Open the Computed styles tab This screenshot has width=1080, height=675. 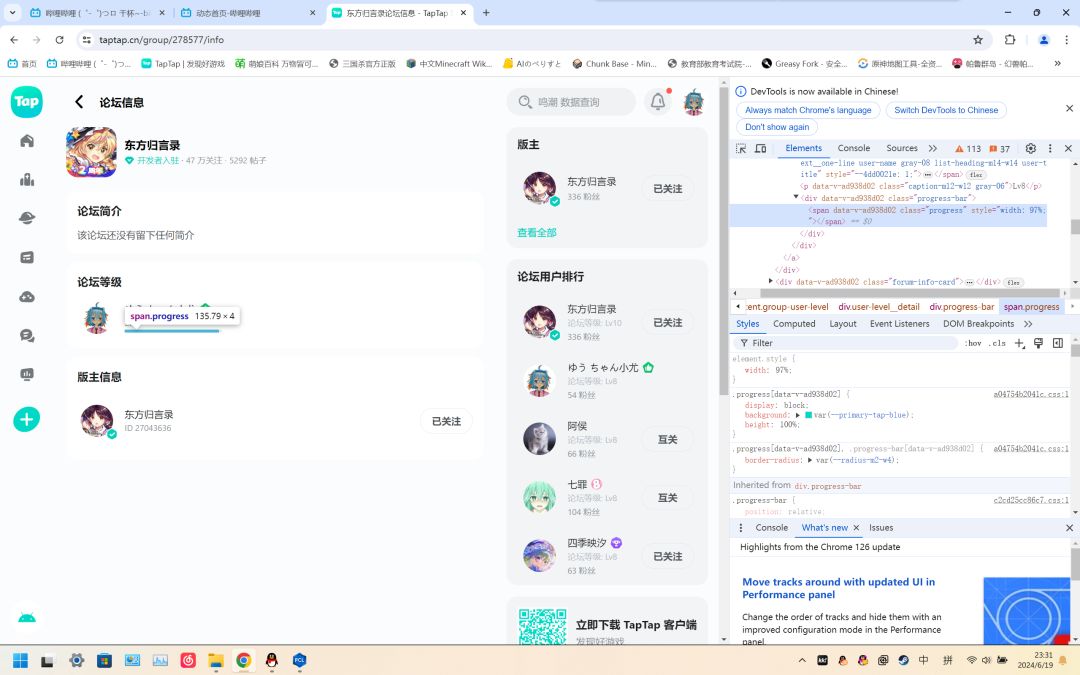(793, 324)
